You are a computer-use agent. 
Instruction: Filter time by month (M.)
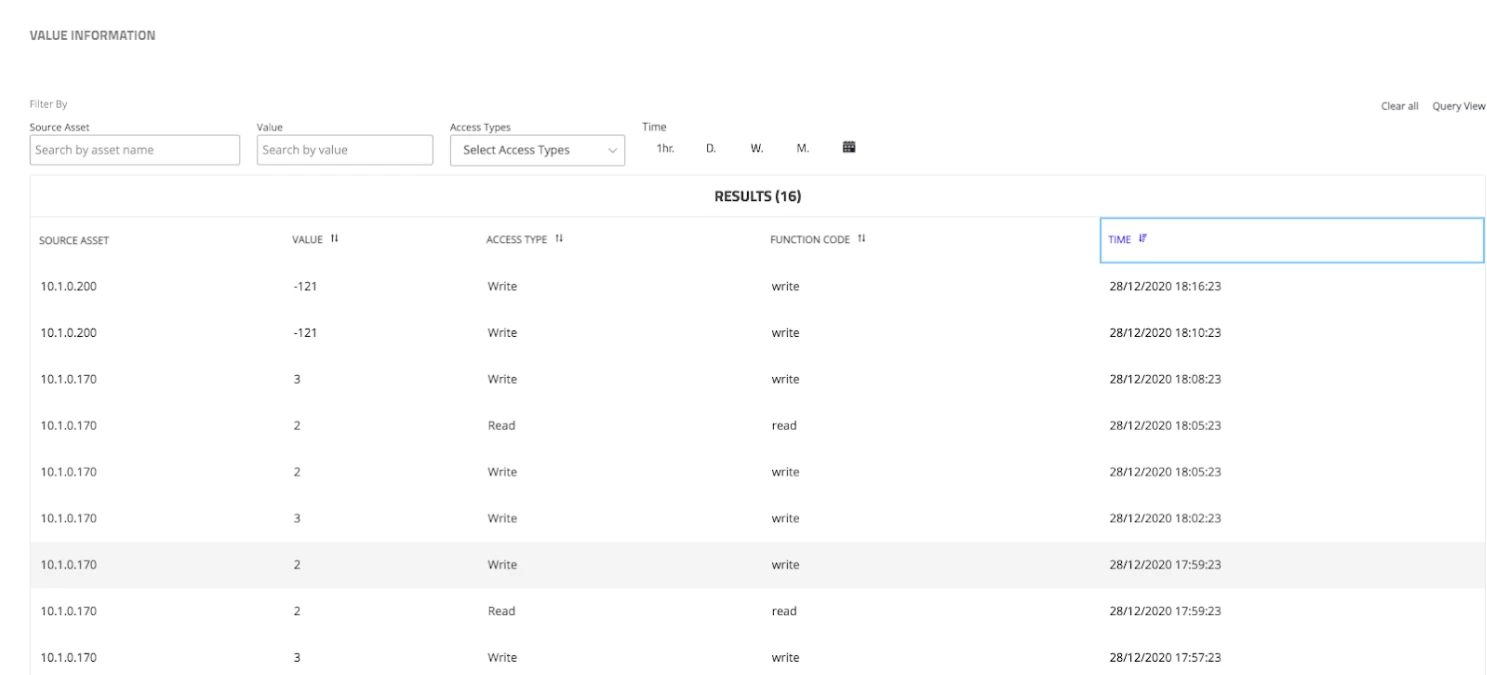tap(802, 149)
